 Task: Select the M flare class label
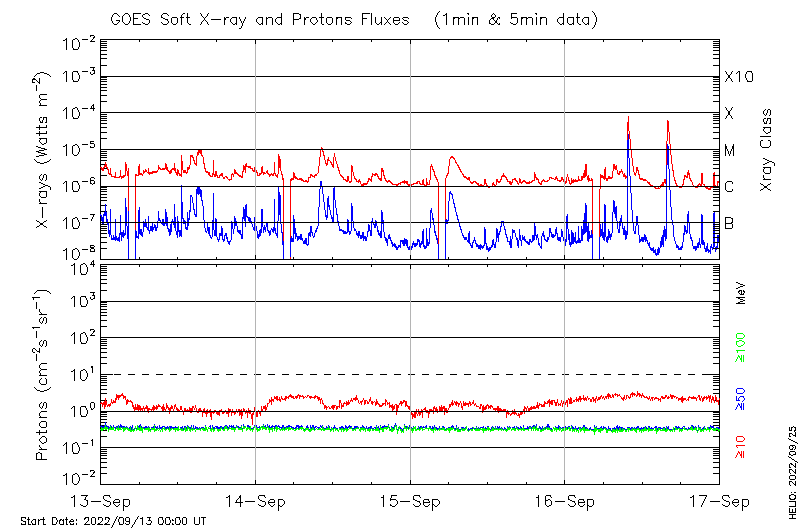730,151
